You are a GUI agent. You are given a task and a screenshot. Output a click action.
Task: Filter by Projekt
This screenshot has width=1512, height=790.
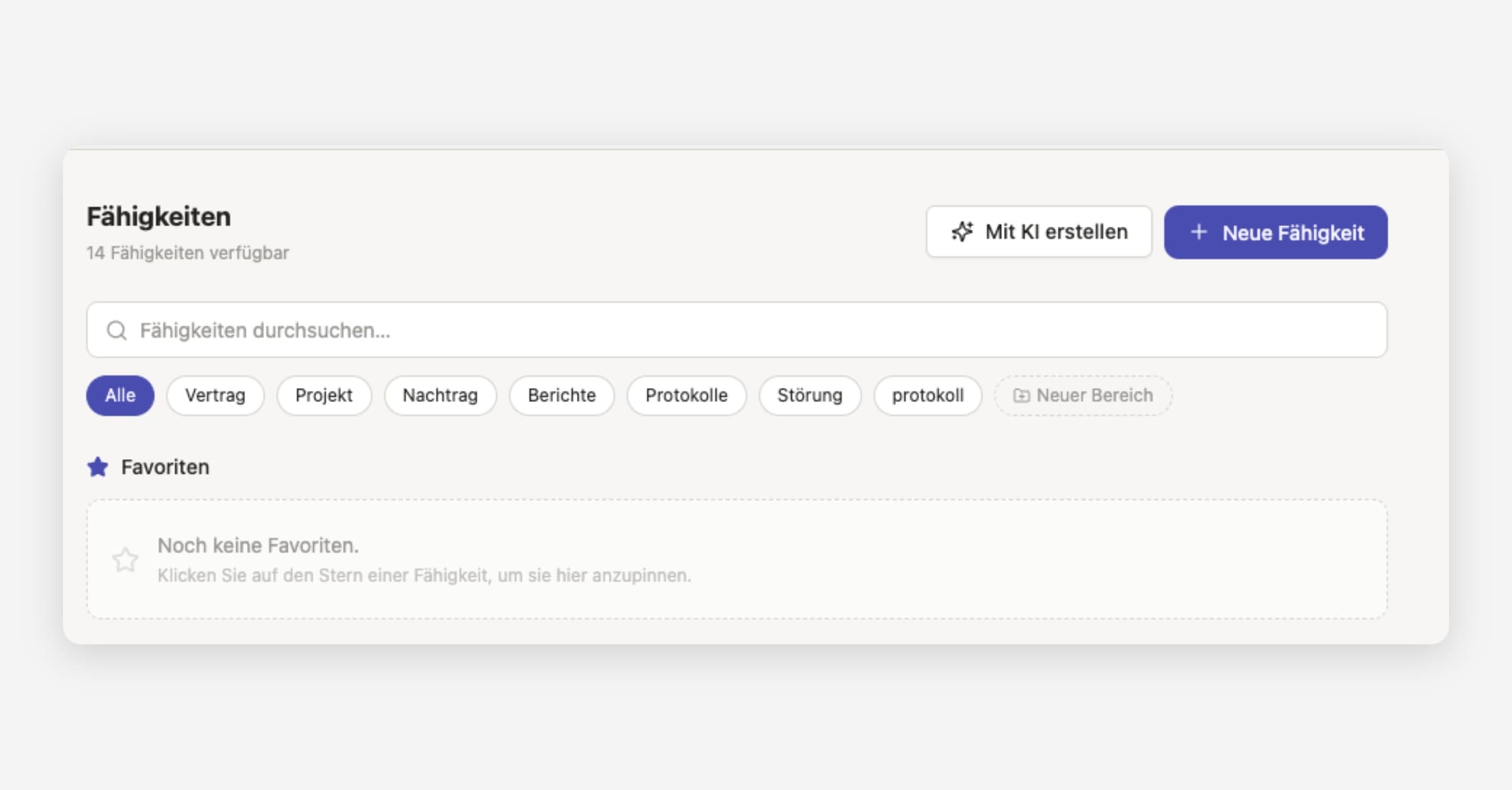324,396
